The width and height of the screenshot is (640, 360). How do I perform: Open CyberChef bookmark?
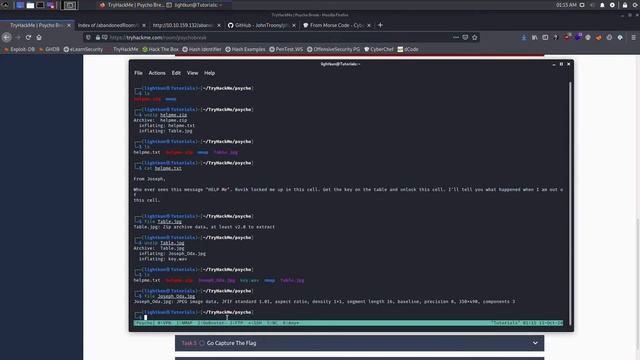click(379, 49)
